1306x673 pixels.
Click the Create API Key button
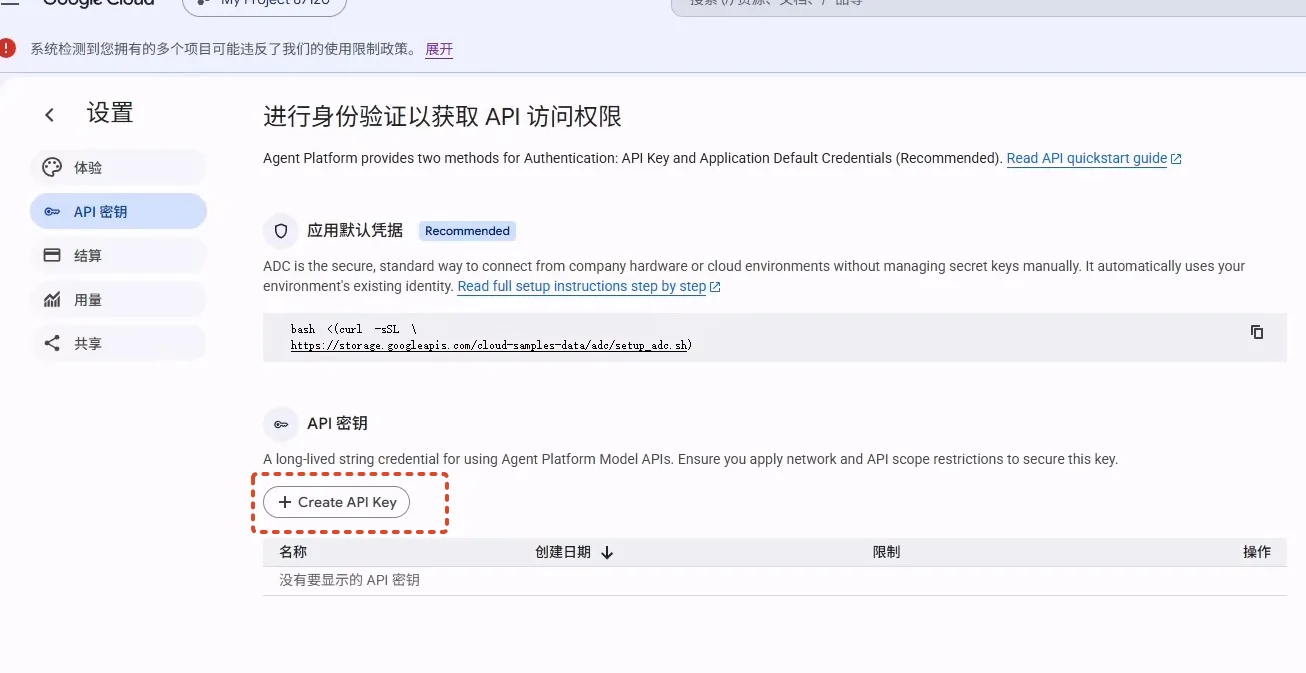point(336,502)
